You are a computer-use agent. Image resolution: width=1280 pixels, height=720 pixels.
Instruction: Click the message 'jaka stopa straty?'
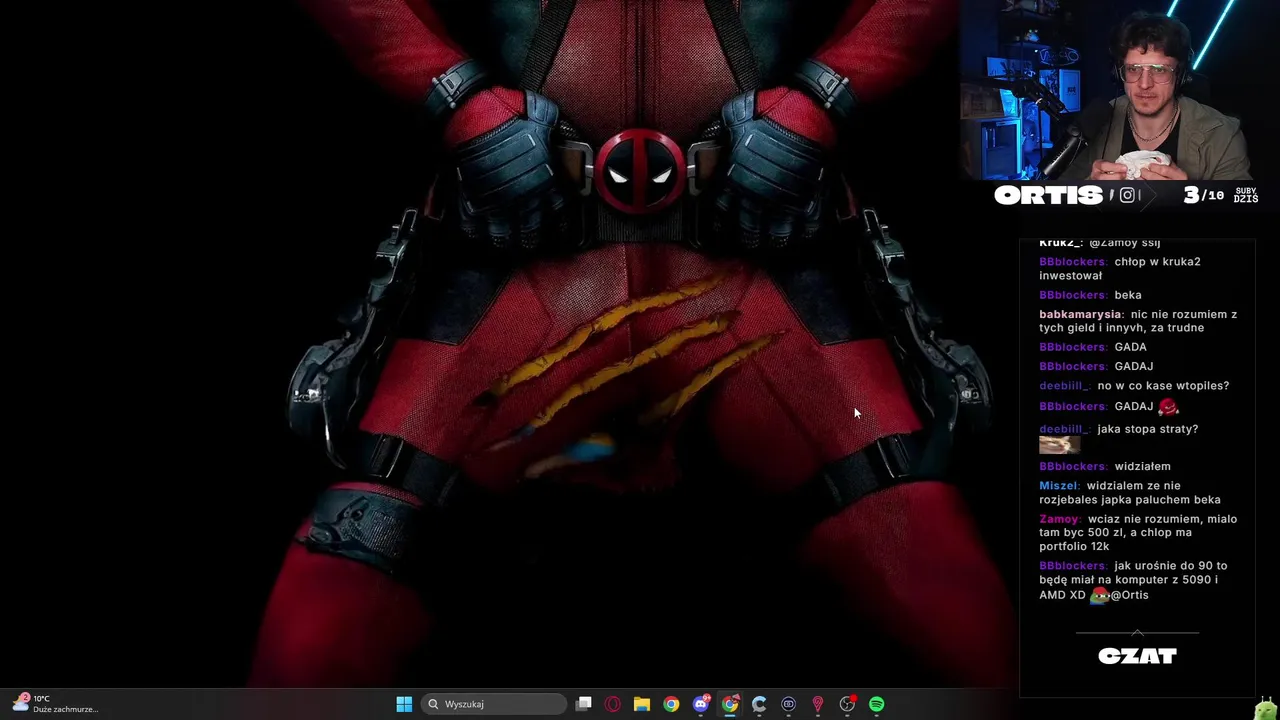(x=1147, y=429)
